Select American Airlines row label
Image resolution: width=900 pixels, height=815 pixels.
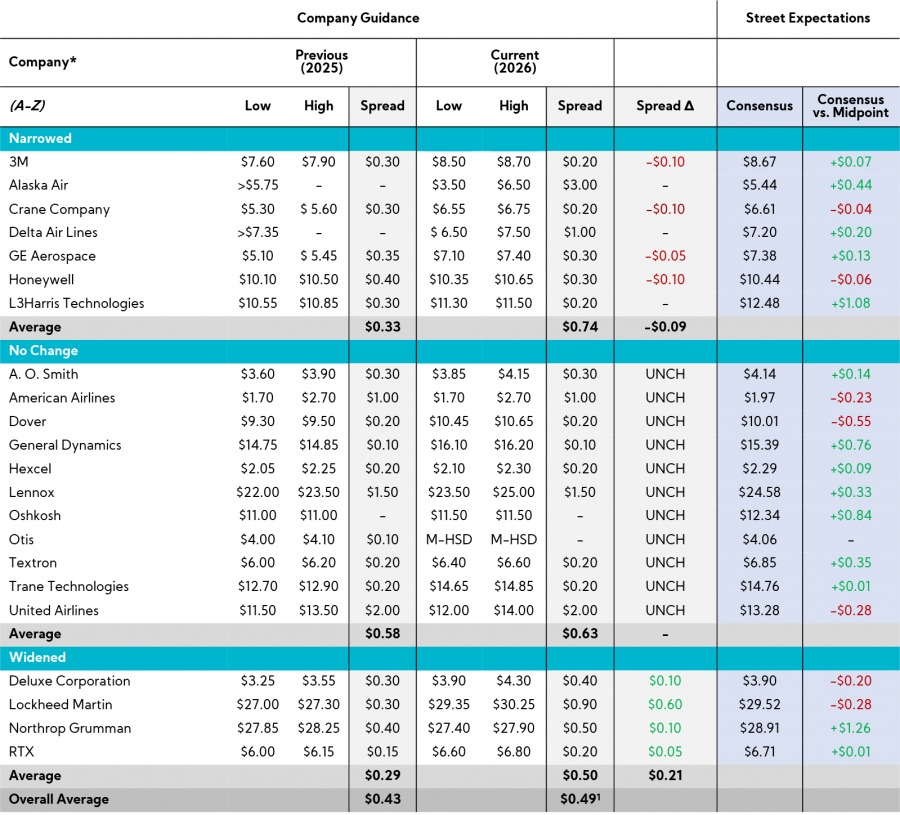62,398
